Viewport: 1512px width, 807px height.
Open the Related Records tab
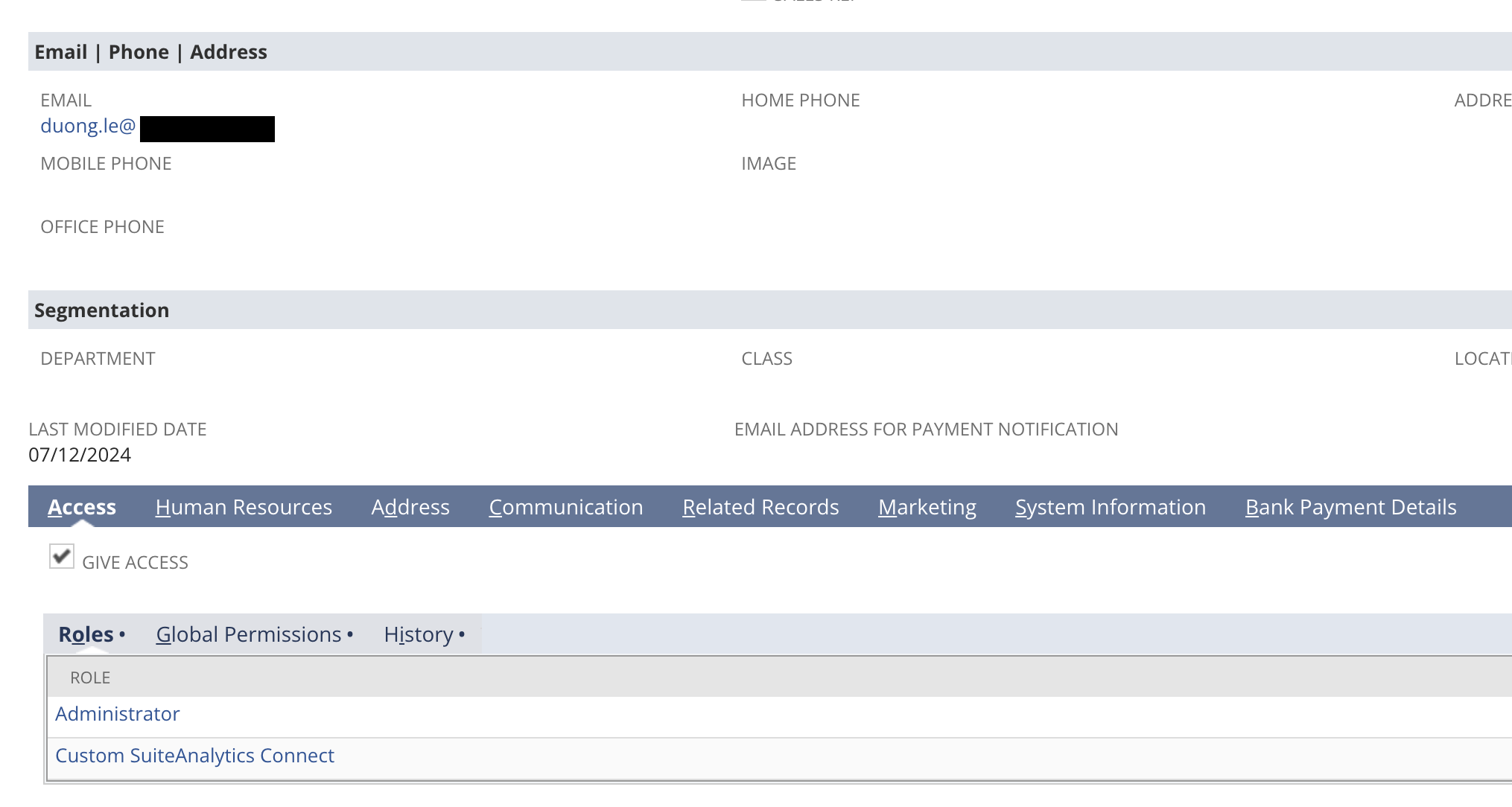[x=760, y=507]
